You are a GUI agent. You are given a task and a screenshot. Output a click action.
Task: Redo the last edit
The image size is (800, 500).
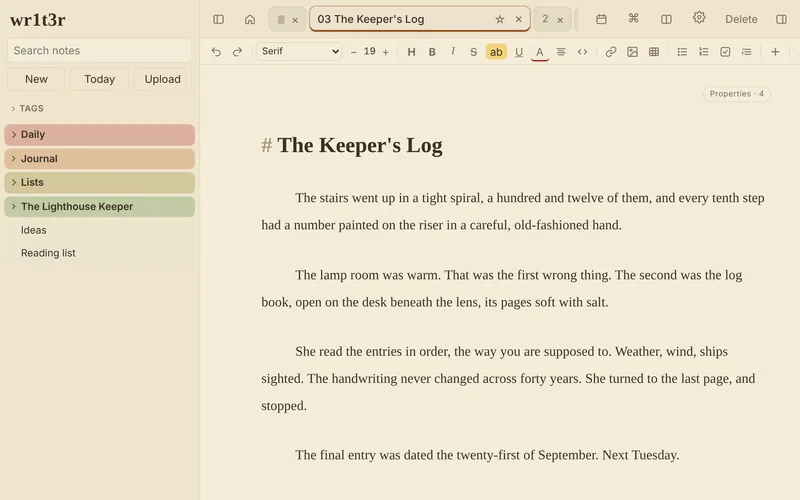click(x=237, y=52)
